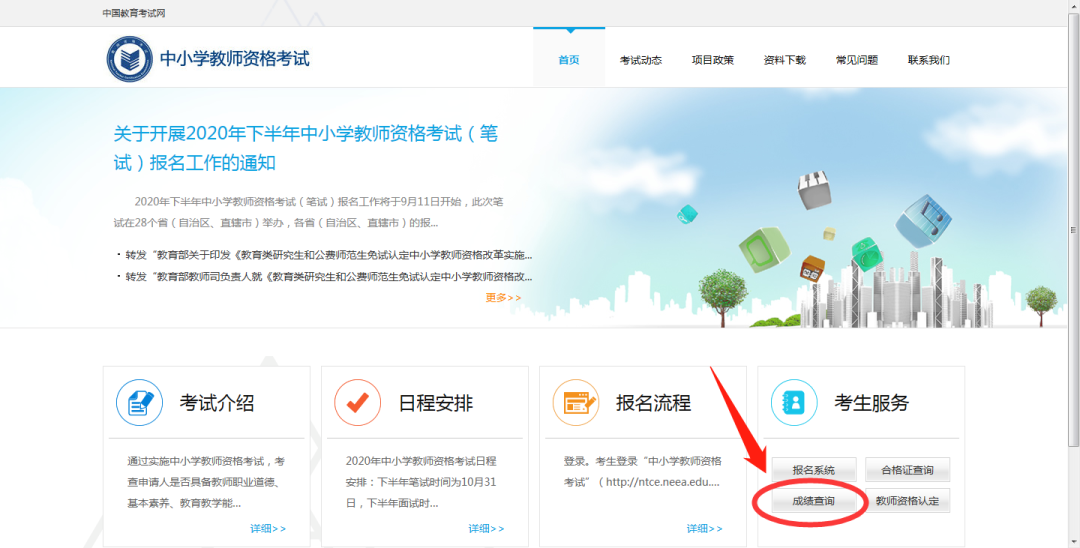1080x548 pixels.
Task: Click the 日程安排 checkmark icon
Action: [x=357, y=403]
